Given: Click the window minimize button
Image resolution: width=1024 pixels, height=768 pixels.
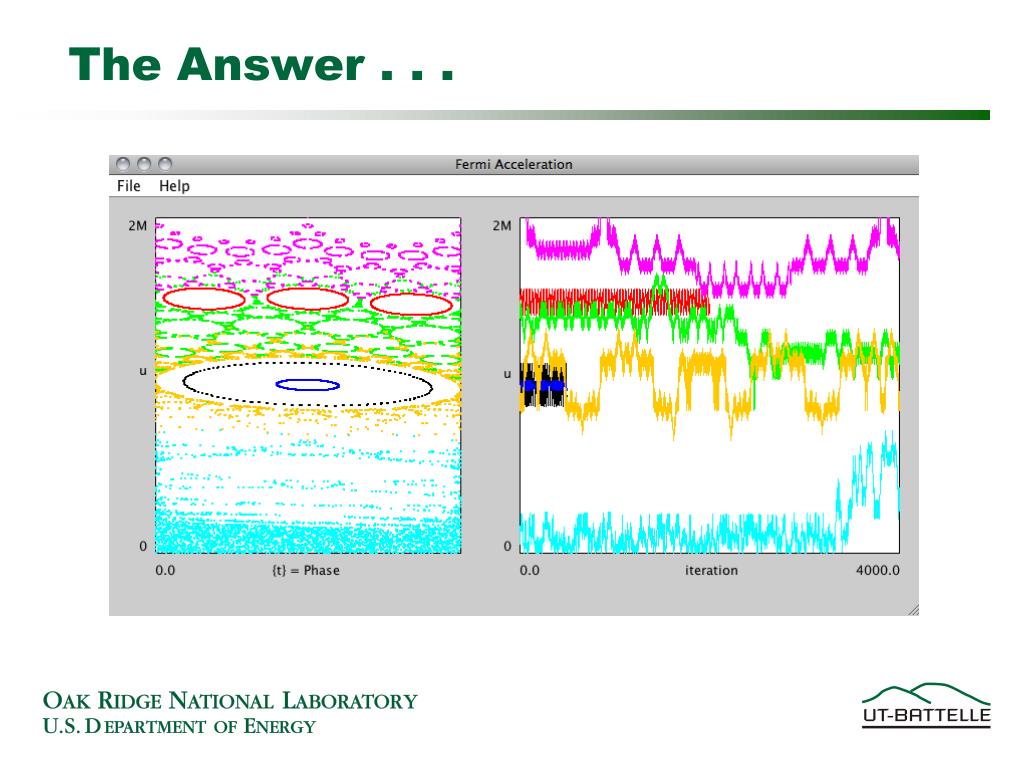Looking at the screenshot, I should pyautogui.click(x=144, y=164).
